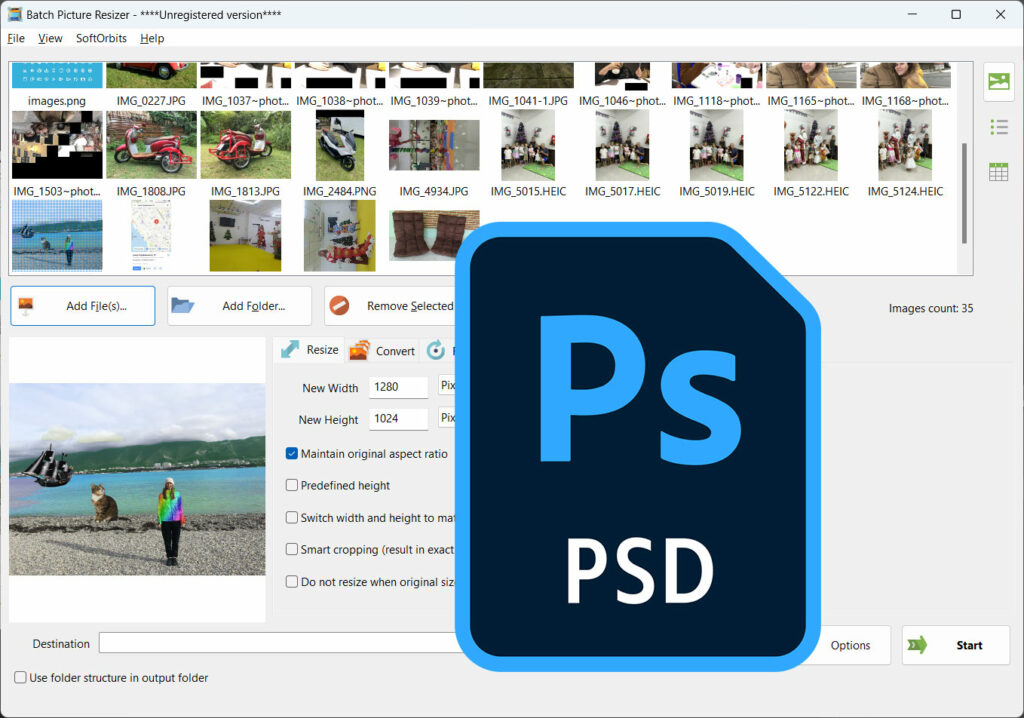The width and height of the screenshot is (1024, 718).
Task: Click the New Width input field
Action: pyautogui.click(x=398, y=387)
